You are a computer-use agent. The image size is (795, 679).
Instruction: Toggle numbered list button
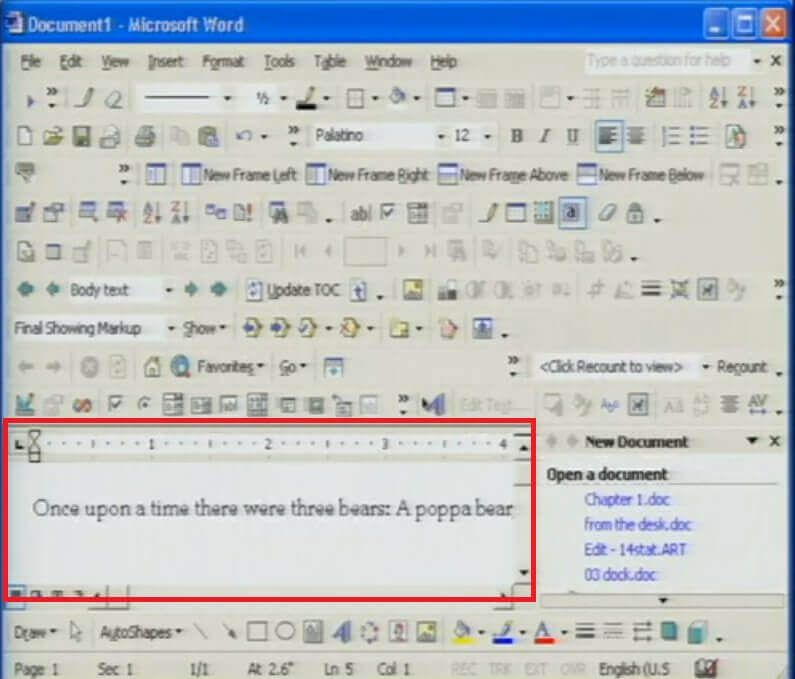click(x=671, y=136)
